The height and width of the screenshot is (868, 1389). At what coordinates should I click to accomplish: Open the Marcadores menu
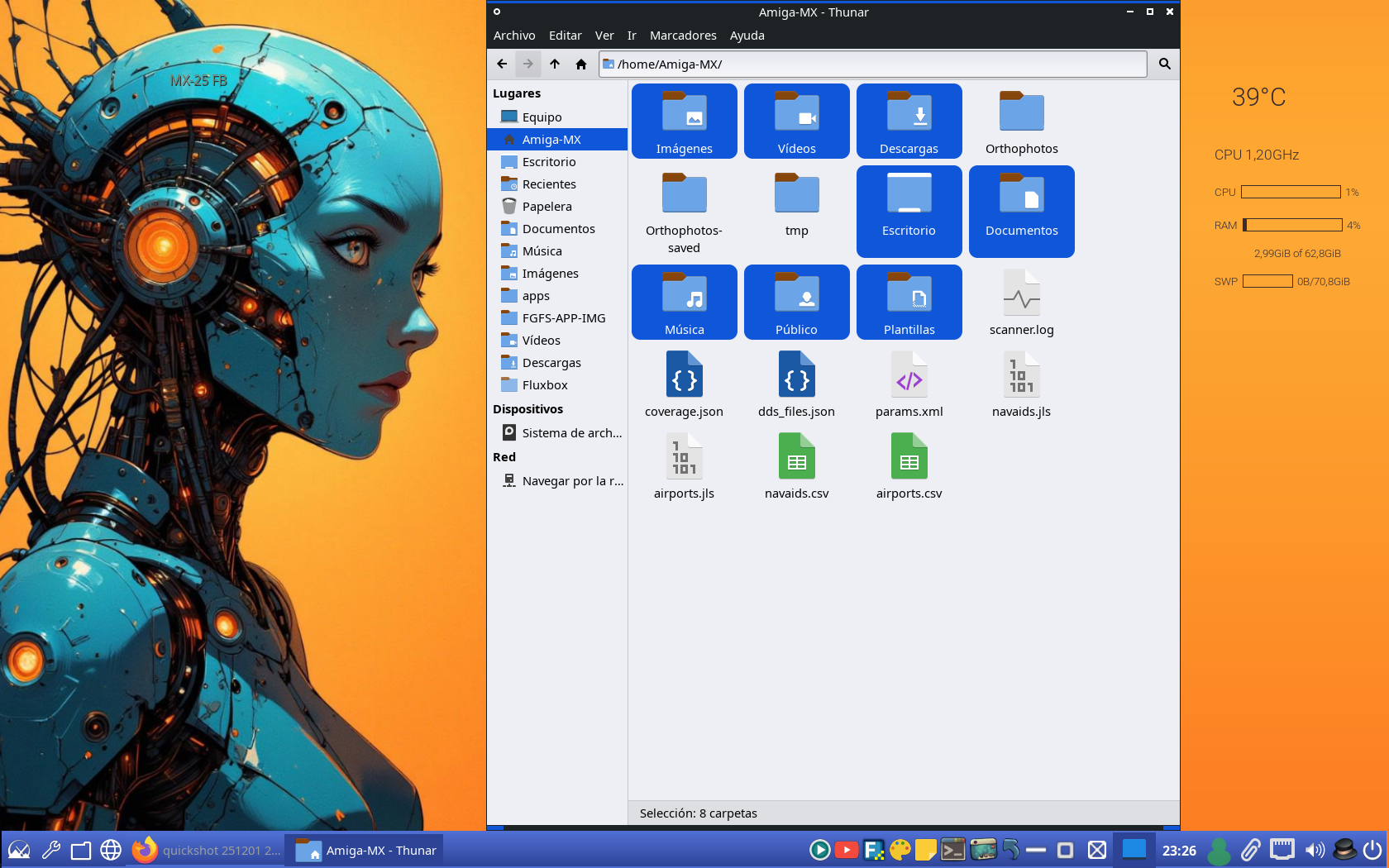[683, 36]
